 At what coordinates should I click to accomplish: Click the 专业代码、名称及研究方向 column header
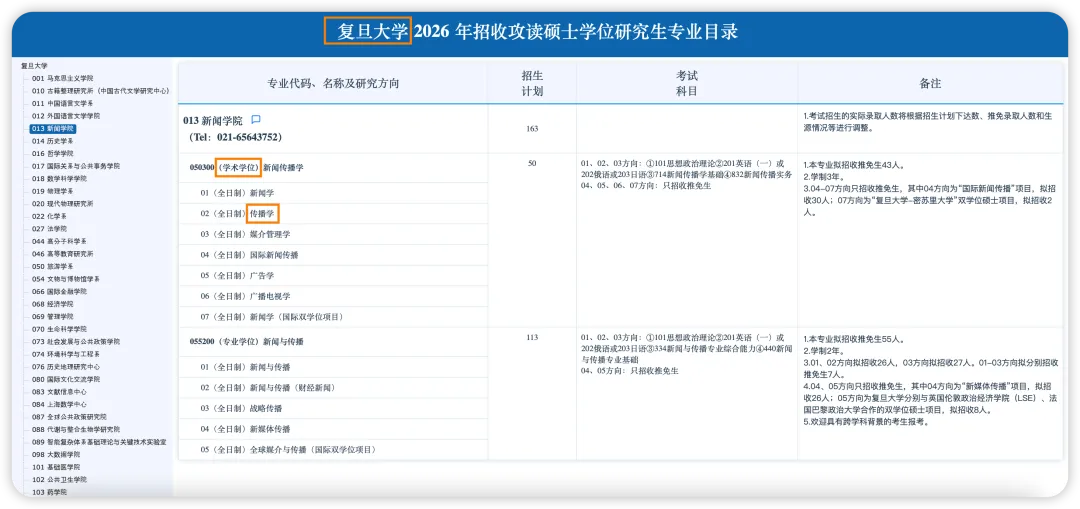click(333, 83)
